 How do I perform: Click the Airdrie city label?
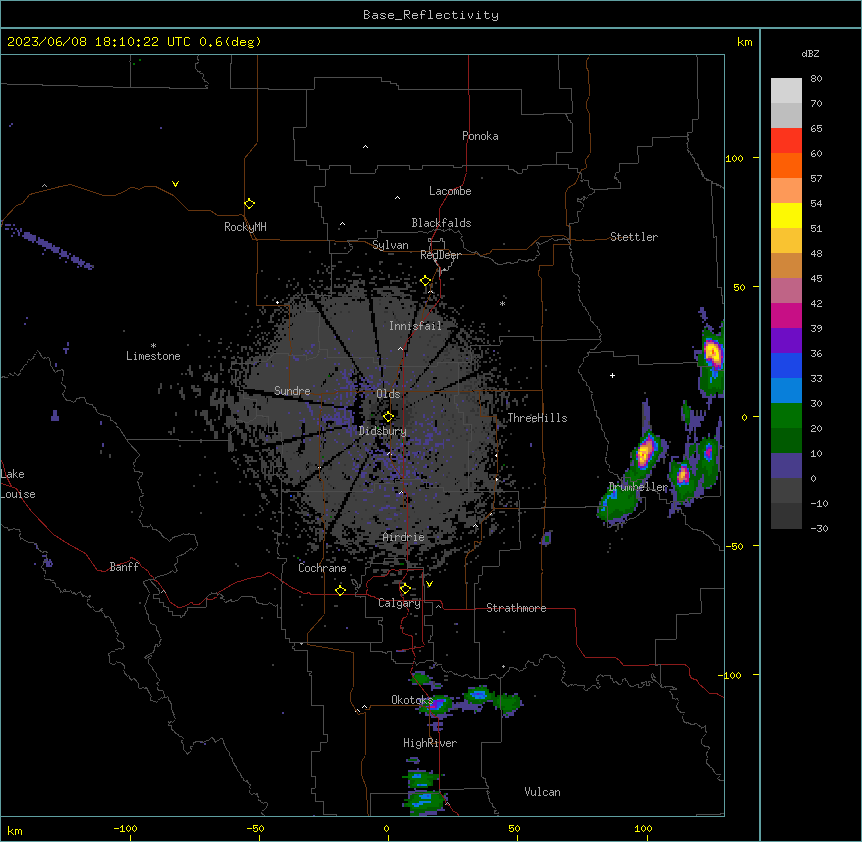coord(404,537)
